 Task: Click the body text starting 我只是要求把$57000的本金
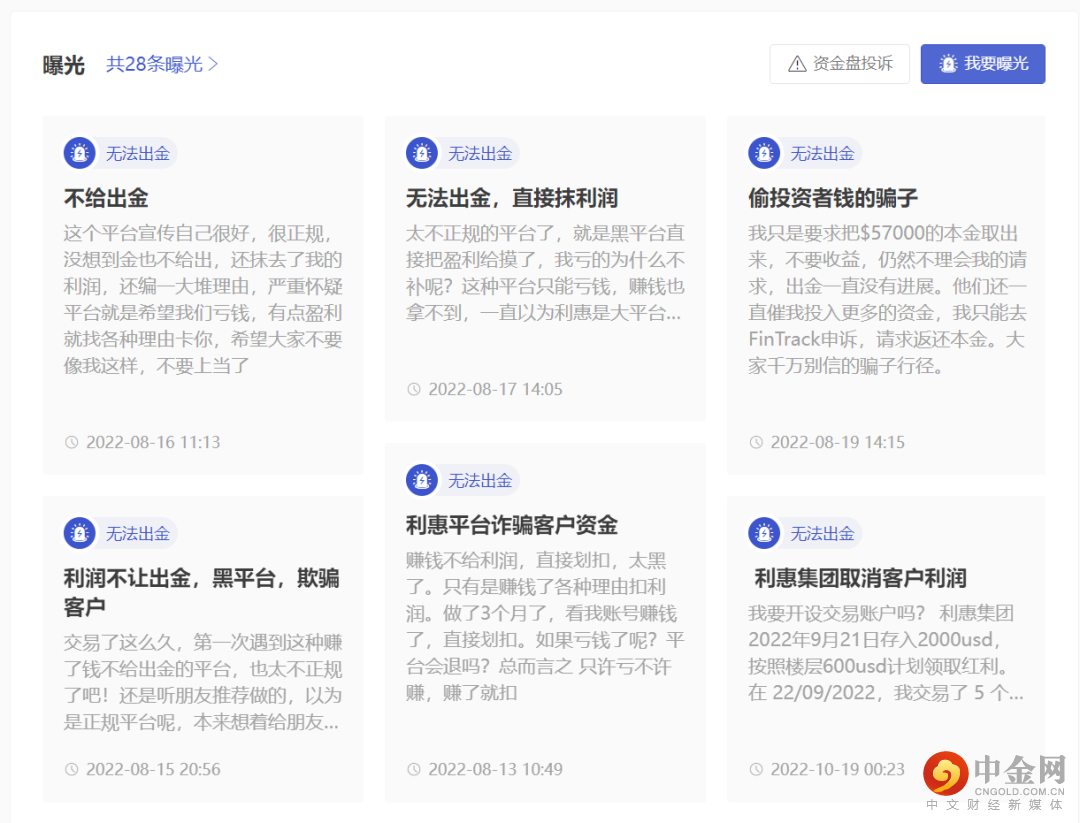(x=888, y=300)
